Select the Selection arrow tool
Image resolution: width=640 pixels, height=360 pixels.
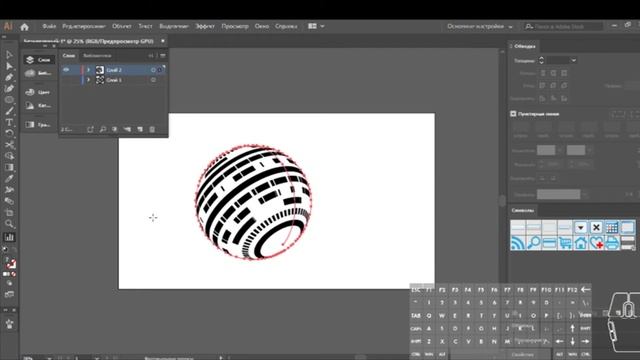coord(9,55)
